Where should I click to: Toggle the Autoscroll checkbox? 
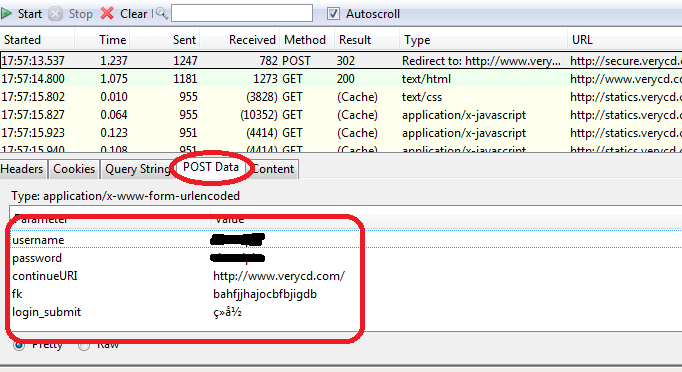(x=333, y=13)
